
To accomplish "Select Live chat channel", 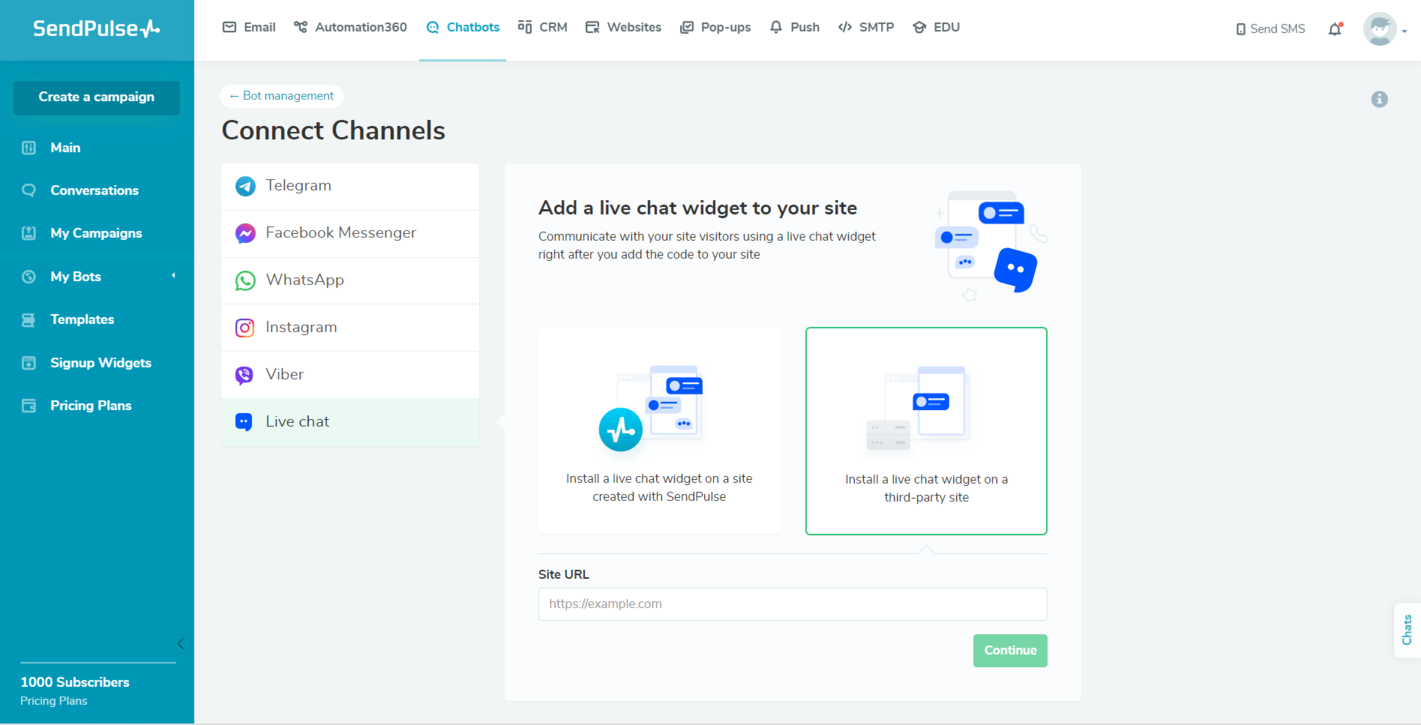I will point(350,421).
